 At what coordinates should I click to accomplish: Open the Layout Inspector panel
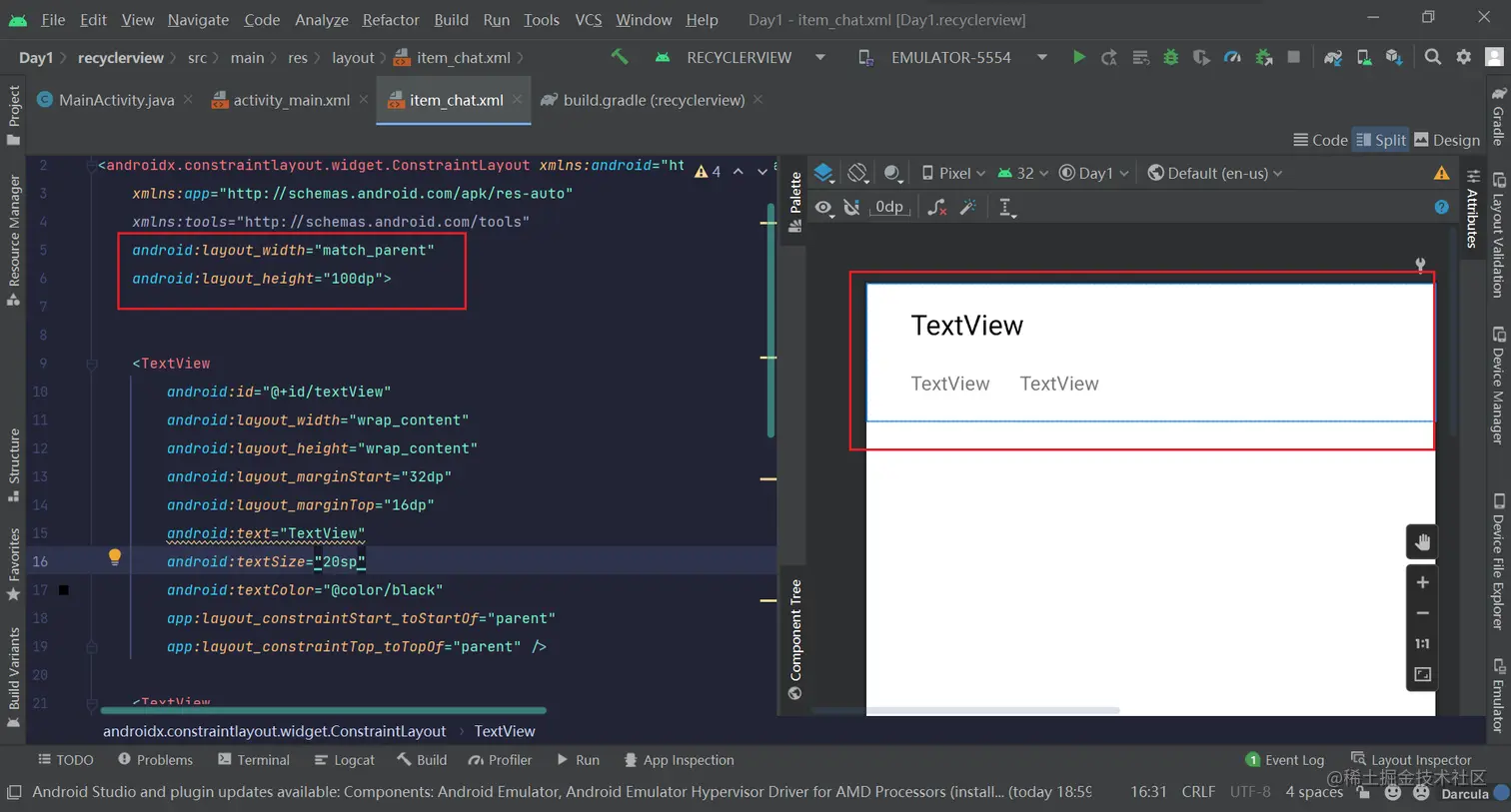(x=1411, y=760)
